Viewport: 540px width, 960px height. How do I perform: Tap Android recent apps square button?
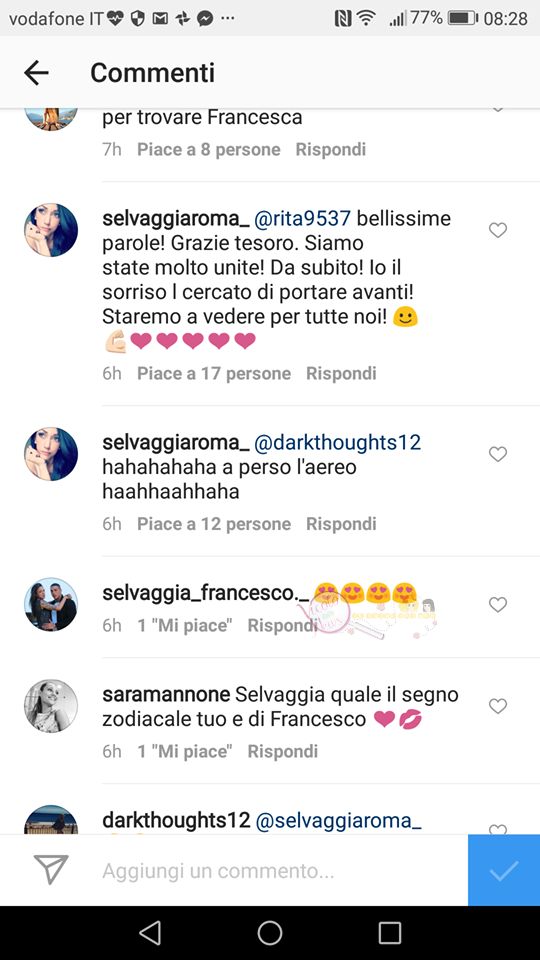390,933
